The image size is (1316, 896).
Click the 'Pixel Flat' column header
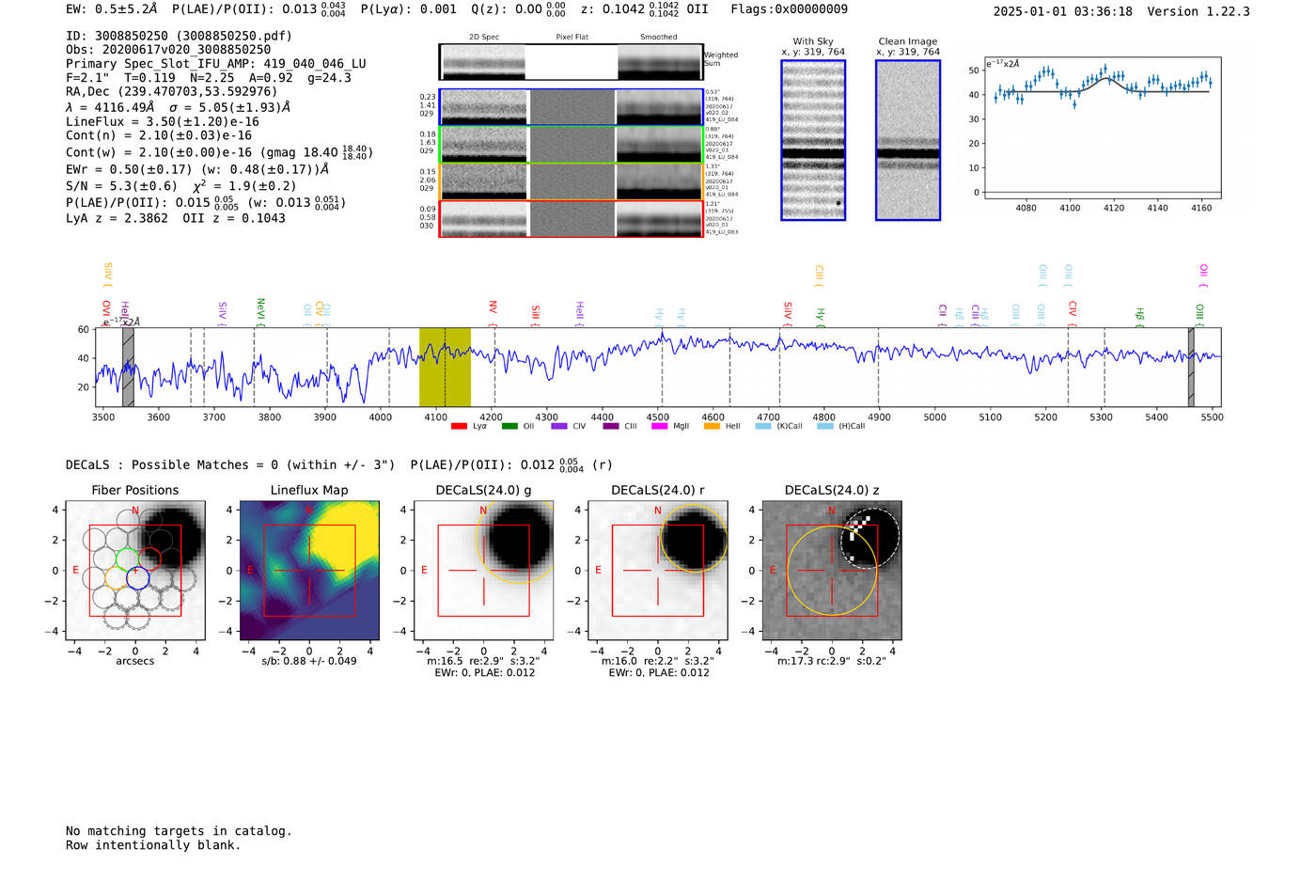point(572,38)
